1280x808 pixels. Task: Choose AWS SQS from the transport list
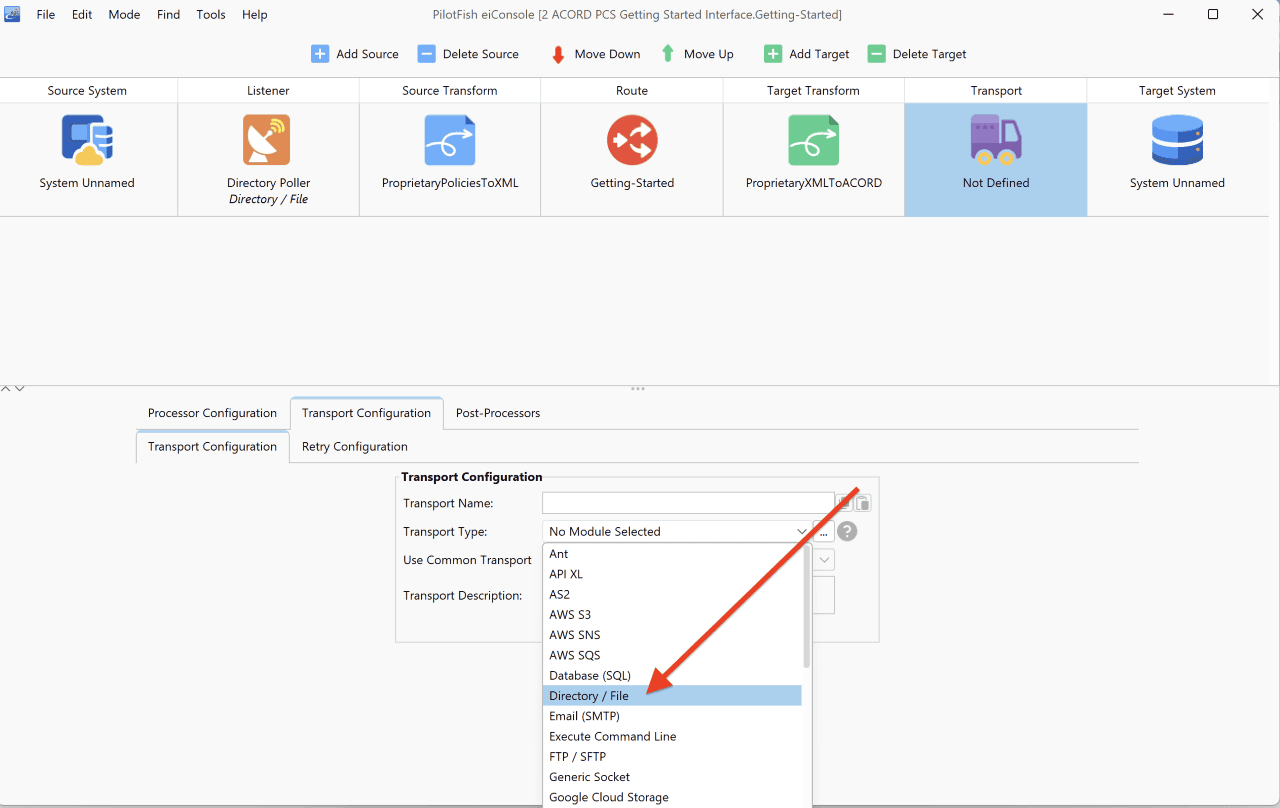click(672, 655)
